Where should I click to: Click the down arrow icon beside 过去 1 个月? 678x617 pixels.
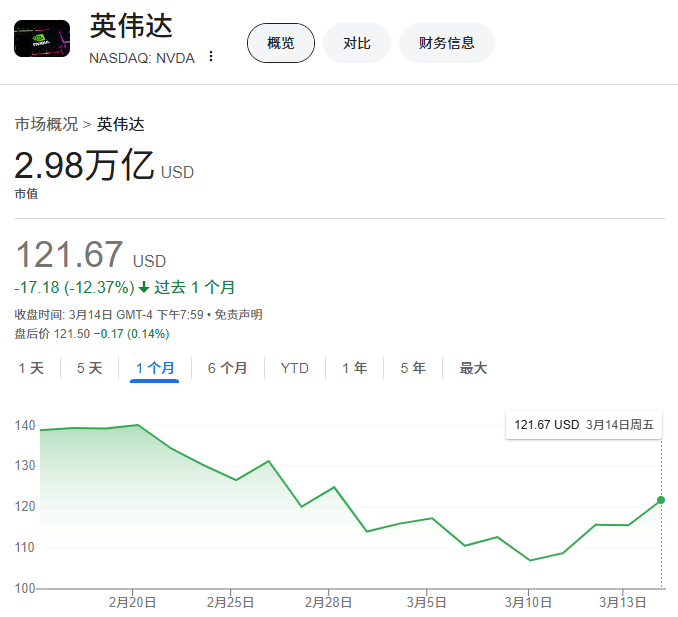(144, 288)
